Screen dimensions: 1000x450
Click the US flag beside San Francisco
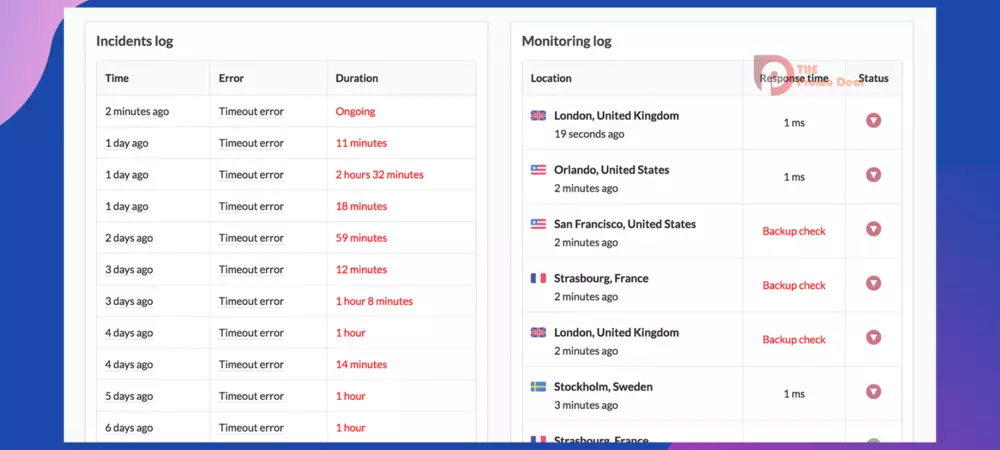pos(538,224)
